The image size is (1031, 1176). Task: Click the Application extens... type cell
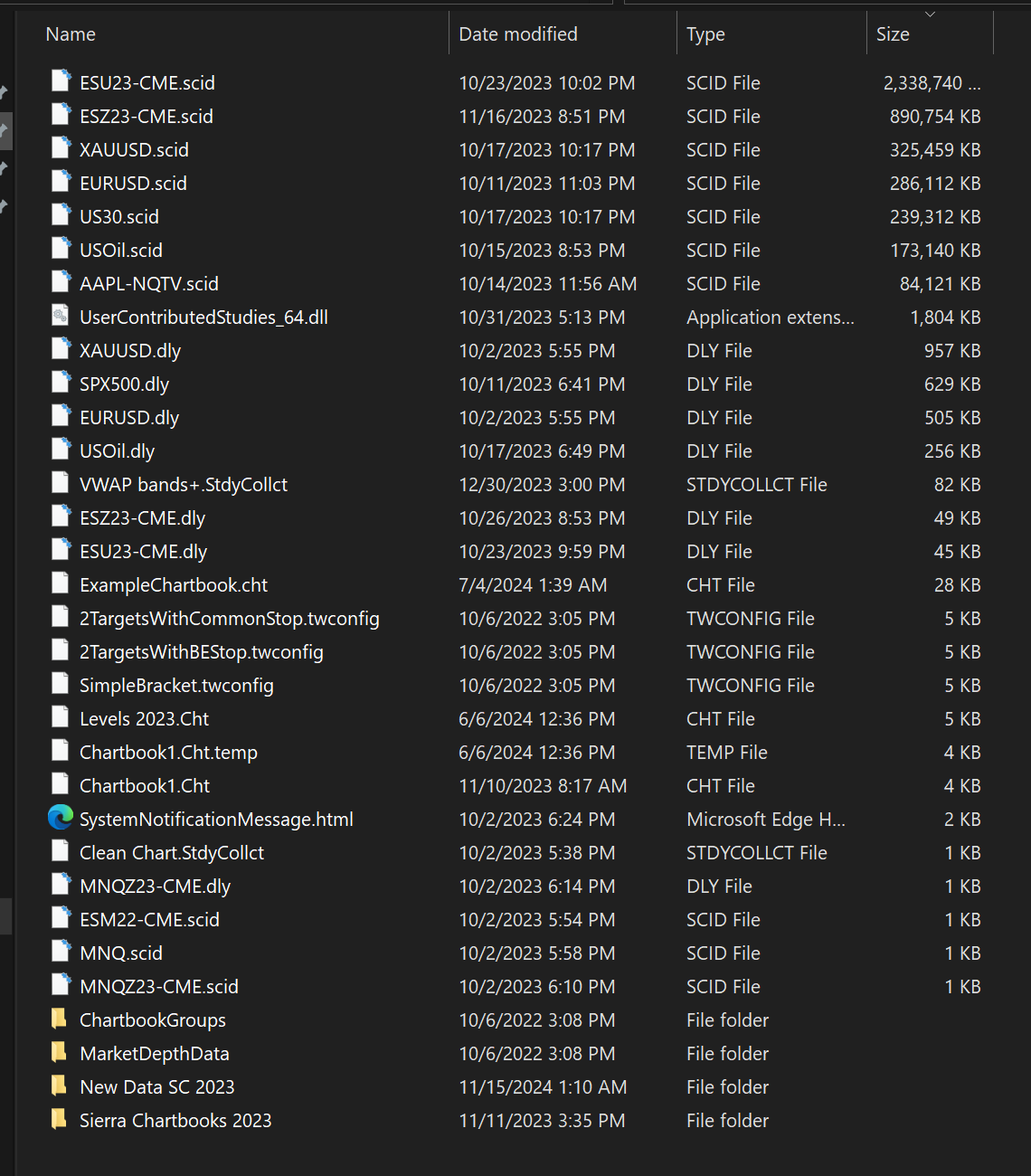tap(771, 318)
